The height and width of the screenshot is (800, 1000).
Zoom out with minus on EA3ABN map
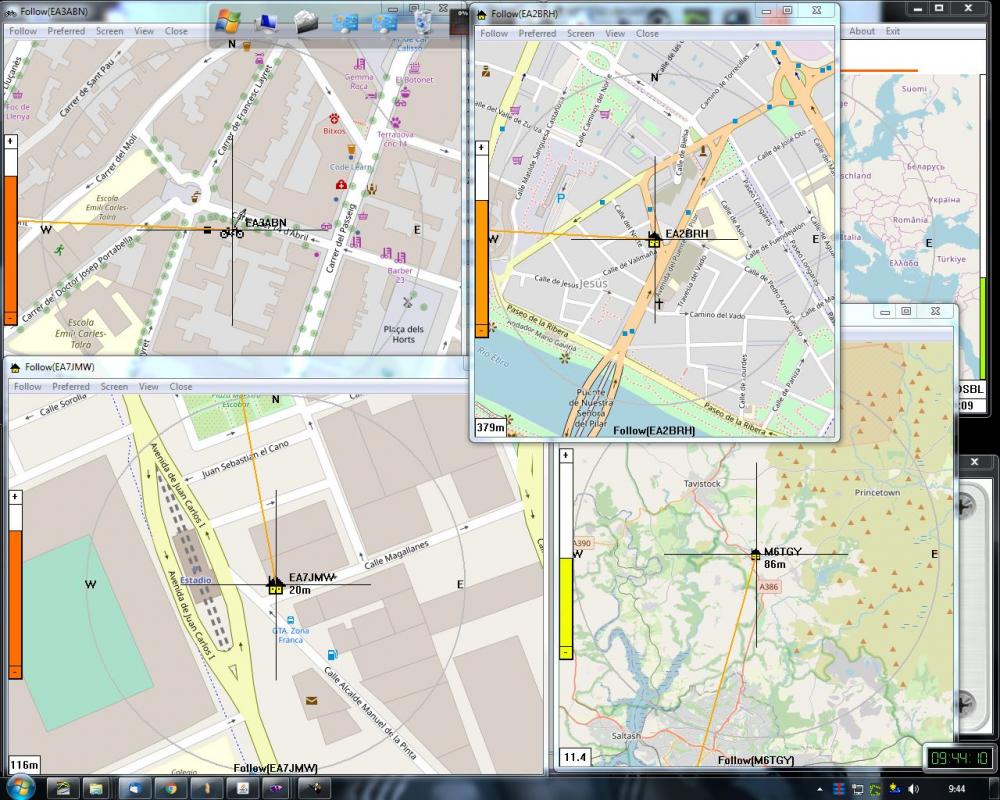tap(10, 317)
